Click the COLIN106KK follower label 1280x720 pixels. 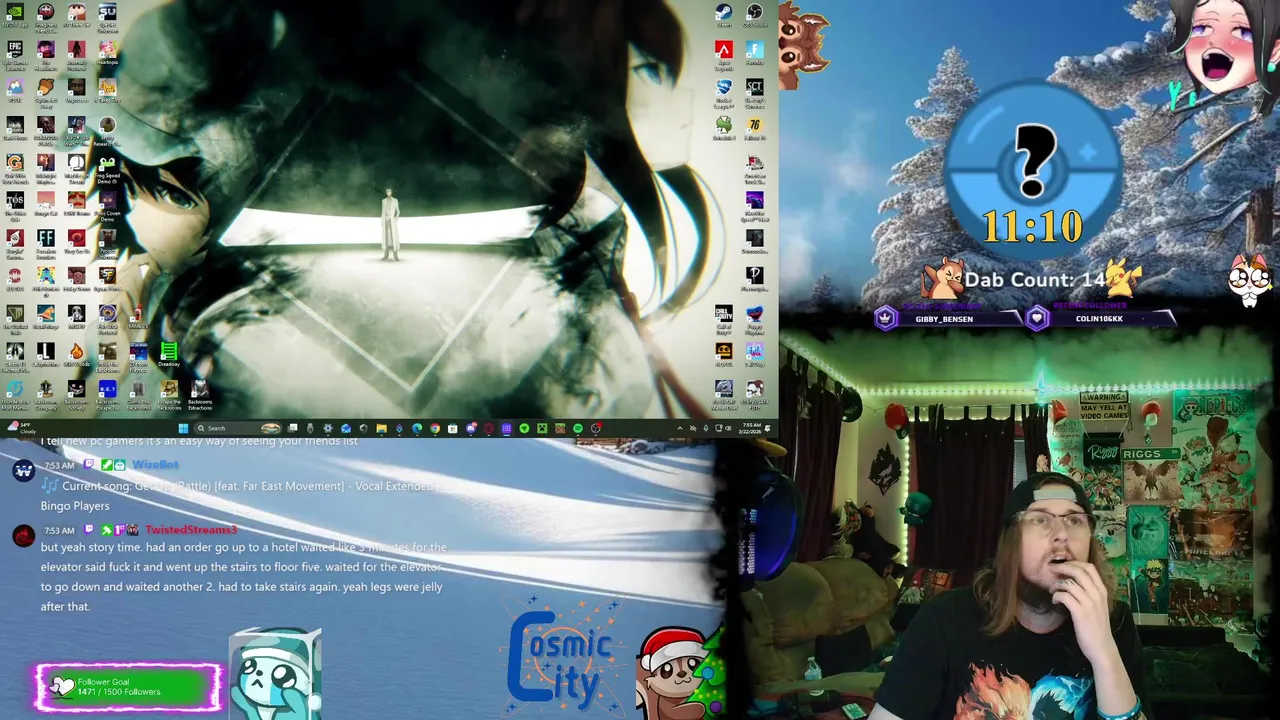(x=1099, y=318)
